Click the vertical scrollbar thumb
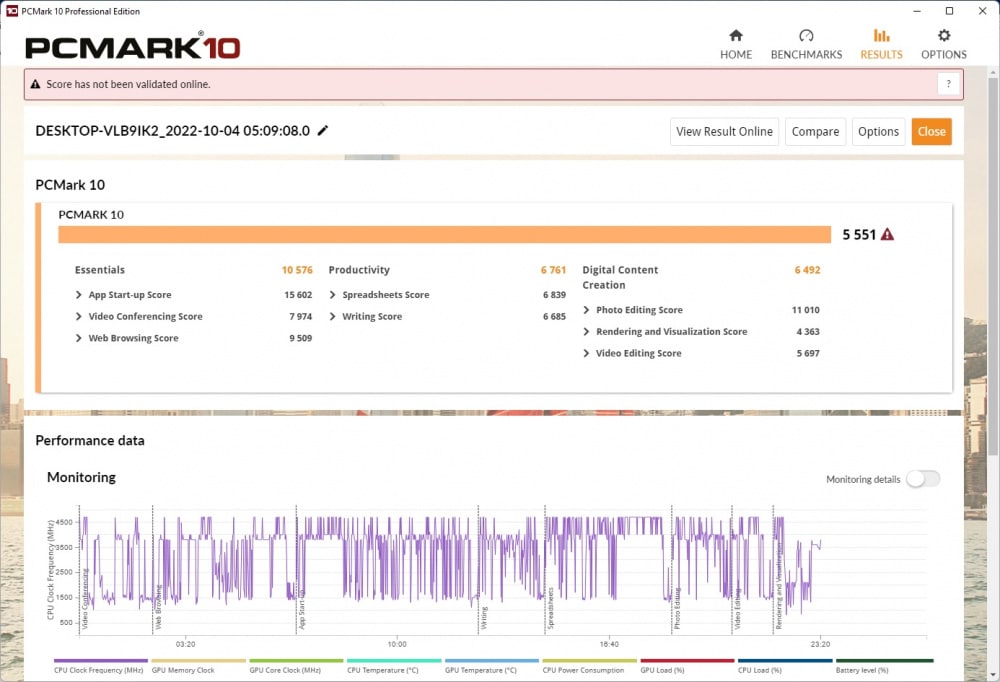Screen dimensions: 1000x682 click(x=993, y=267)
